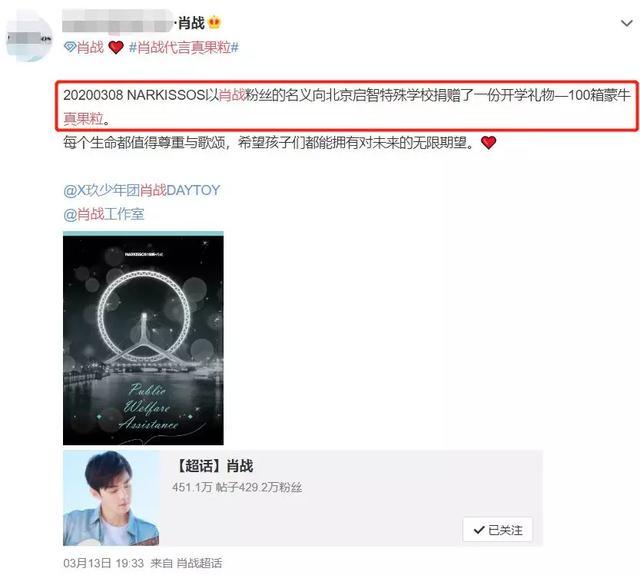
Task: View the Public Welfare Assistance poster image
Action: tap(143, 338)
